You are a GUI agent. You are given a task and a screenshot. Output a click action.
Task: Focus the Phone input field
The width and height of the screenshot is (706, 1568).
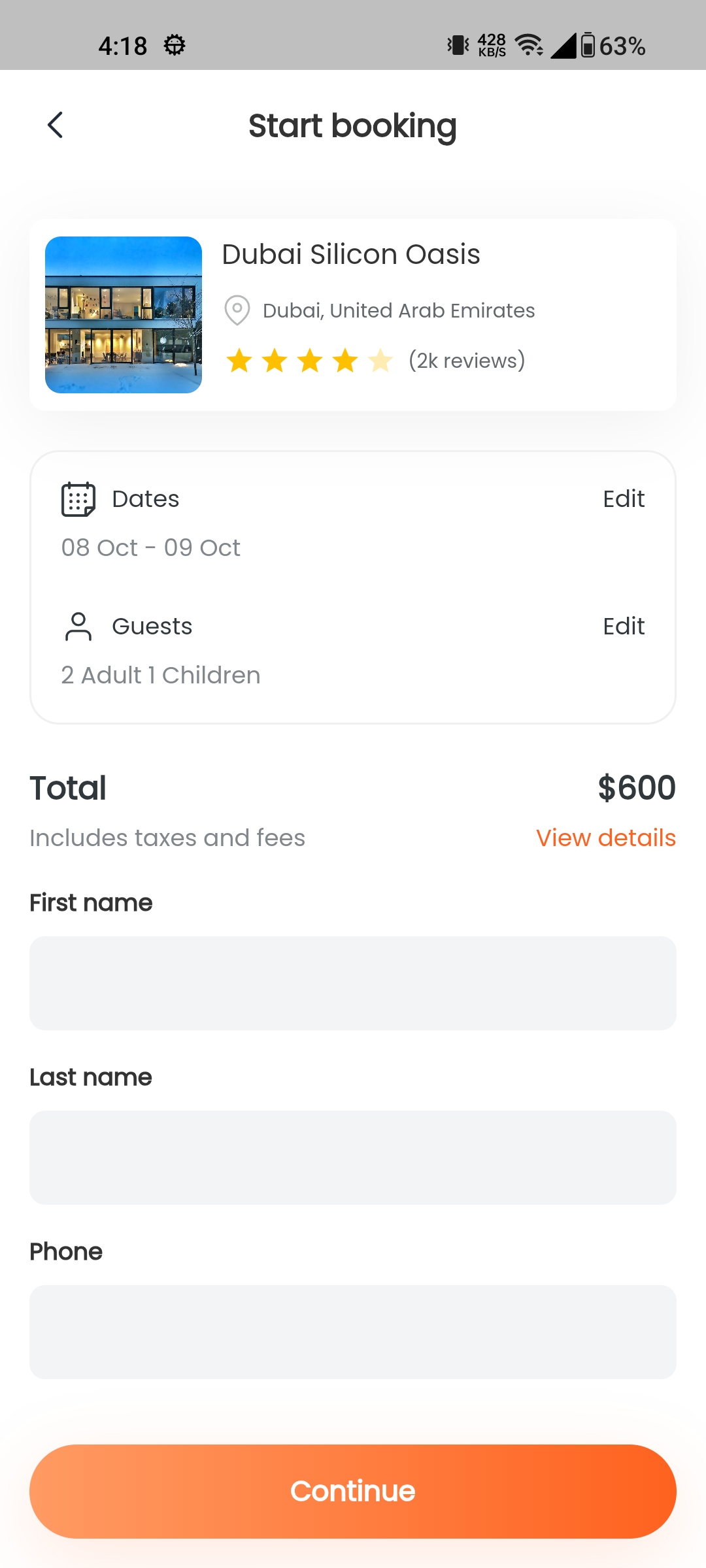pos(353,1332)
